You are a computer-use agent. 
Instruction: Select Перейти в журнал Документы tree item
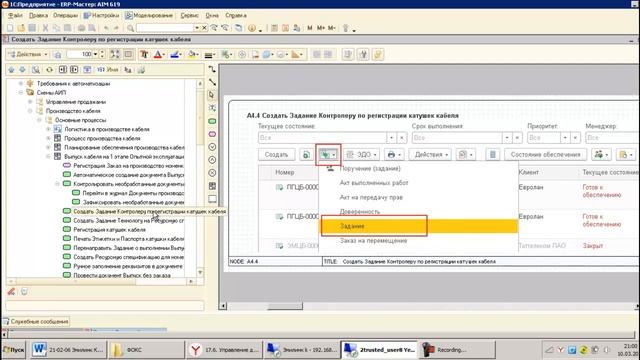click(133, 193)
